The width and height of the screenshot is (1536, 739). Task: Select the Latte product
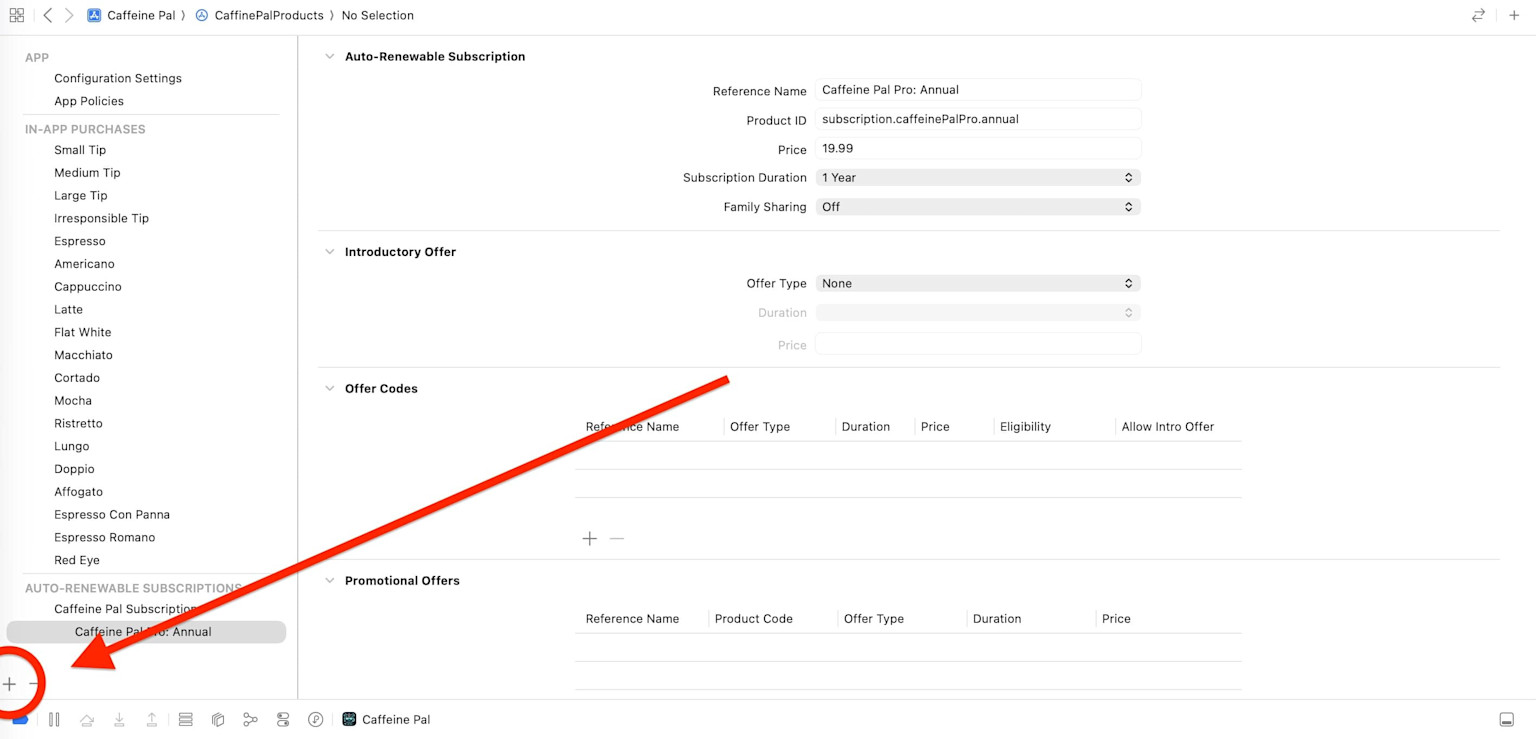[69, 310]
